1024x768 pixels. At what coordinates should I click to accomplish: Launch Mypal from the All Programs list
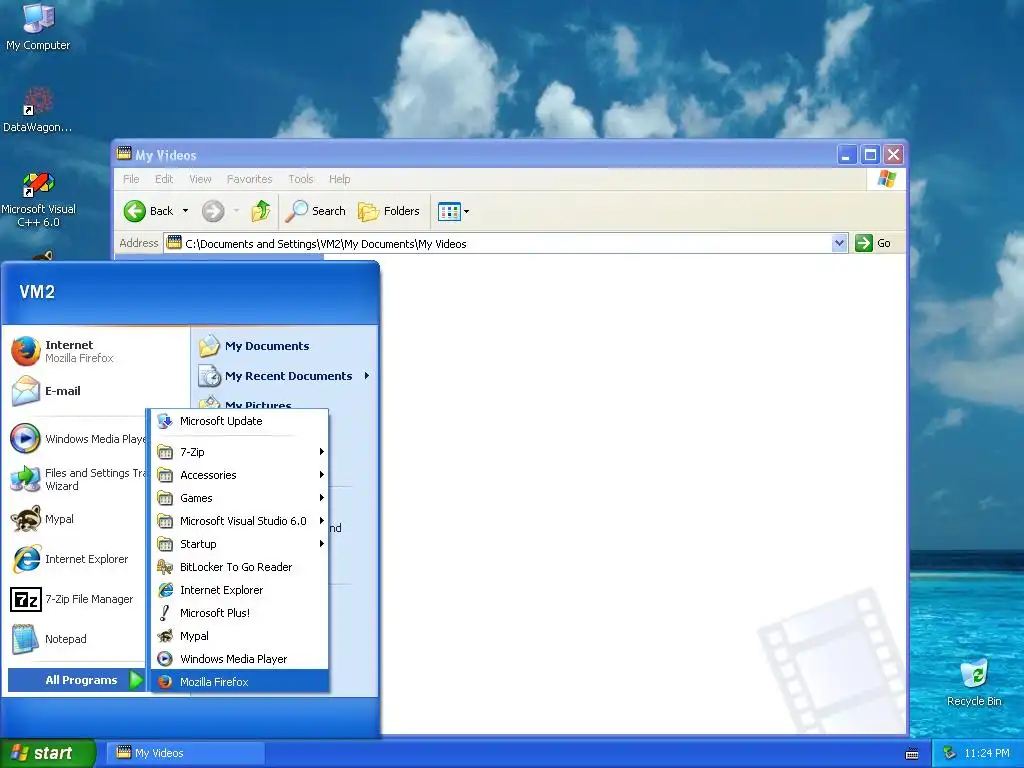[x=240, y=636]
